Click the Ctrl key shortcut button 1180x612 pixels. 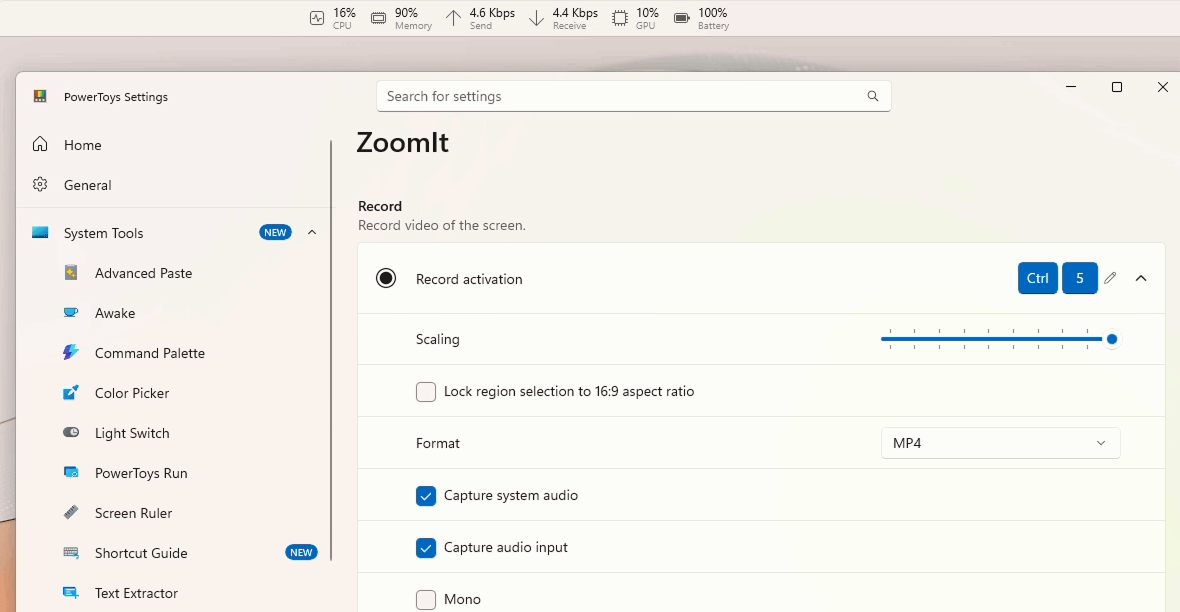(x=1038, y=278)
